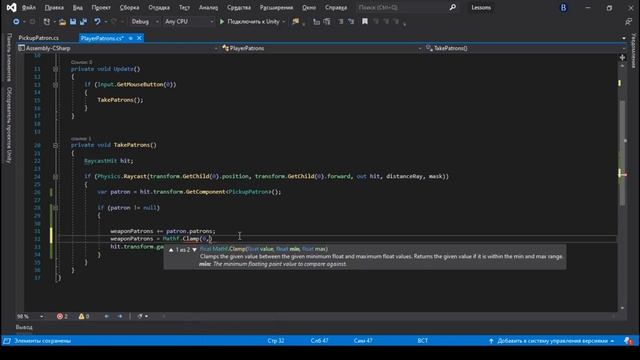
Task: Close the PlayerPatrons.cs tab
Action: click(x=139, y=38)
